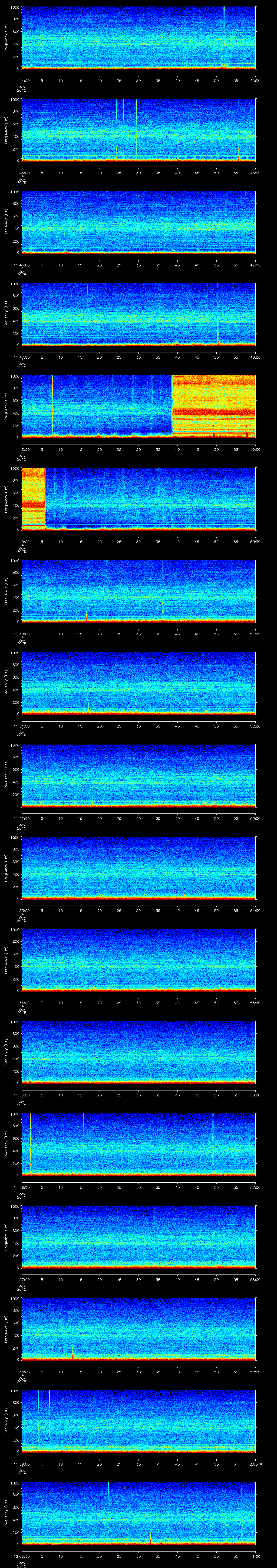Select the spectrogram starting at 11:45:00
Viewport: 277px width, 1568px height.
(138, 130)
